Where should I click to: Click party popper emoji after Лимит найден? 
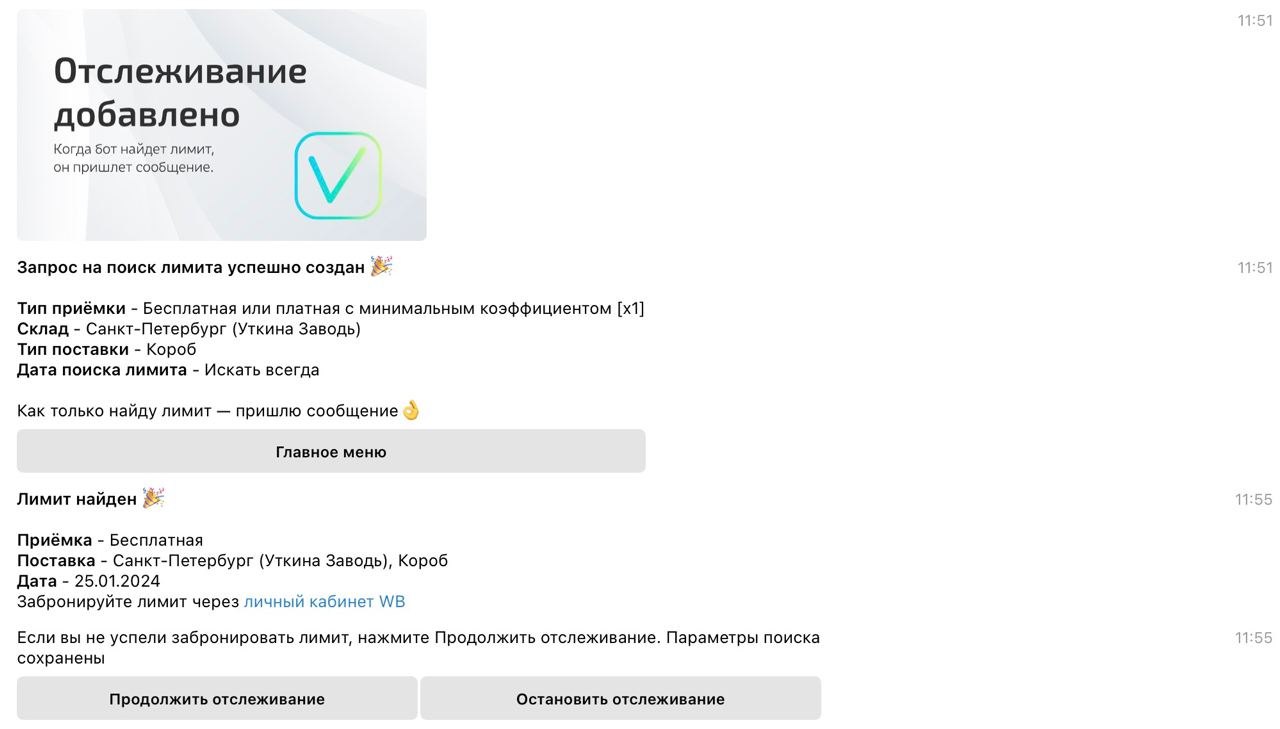tap(153, 498)
